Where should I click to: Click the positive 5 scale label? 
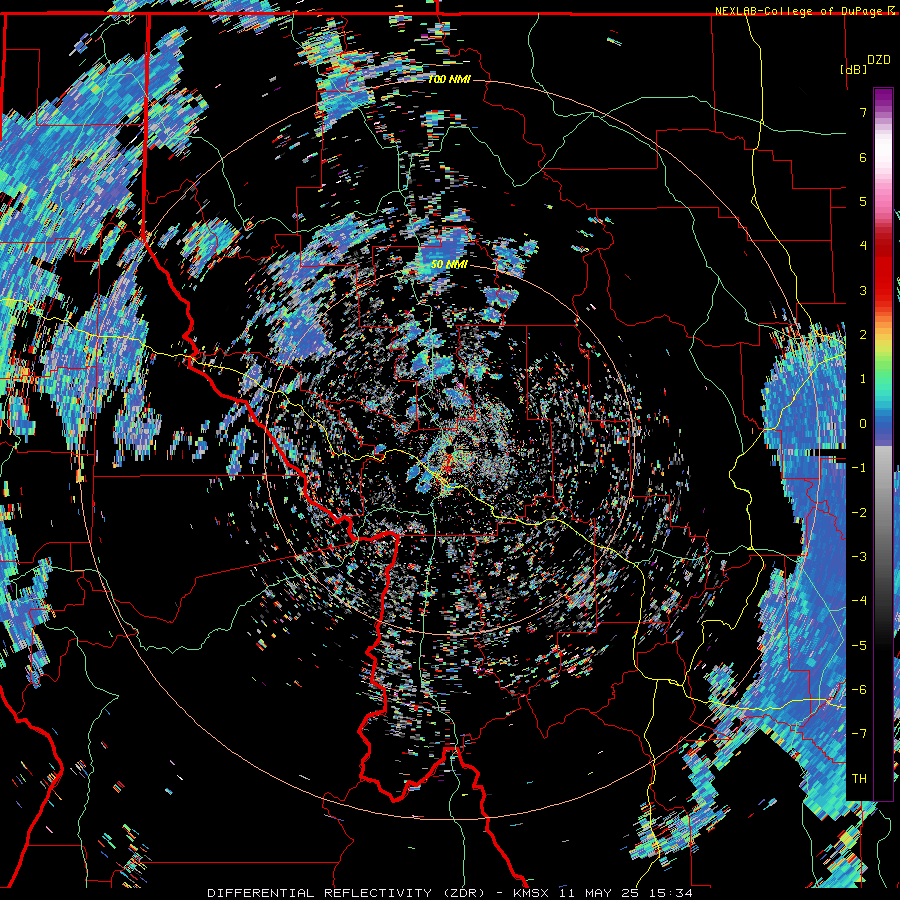(x=863, y=201)
